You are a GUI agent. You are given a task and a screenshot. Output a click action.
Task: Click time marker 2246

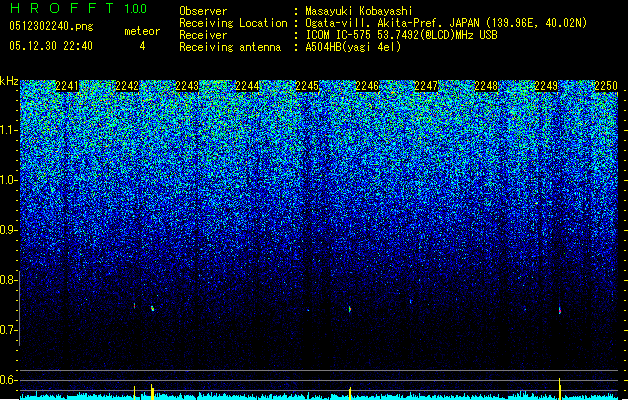coord(367,86)
